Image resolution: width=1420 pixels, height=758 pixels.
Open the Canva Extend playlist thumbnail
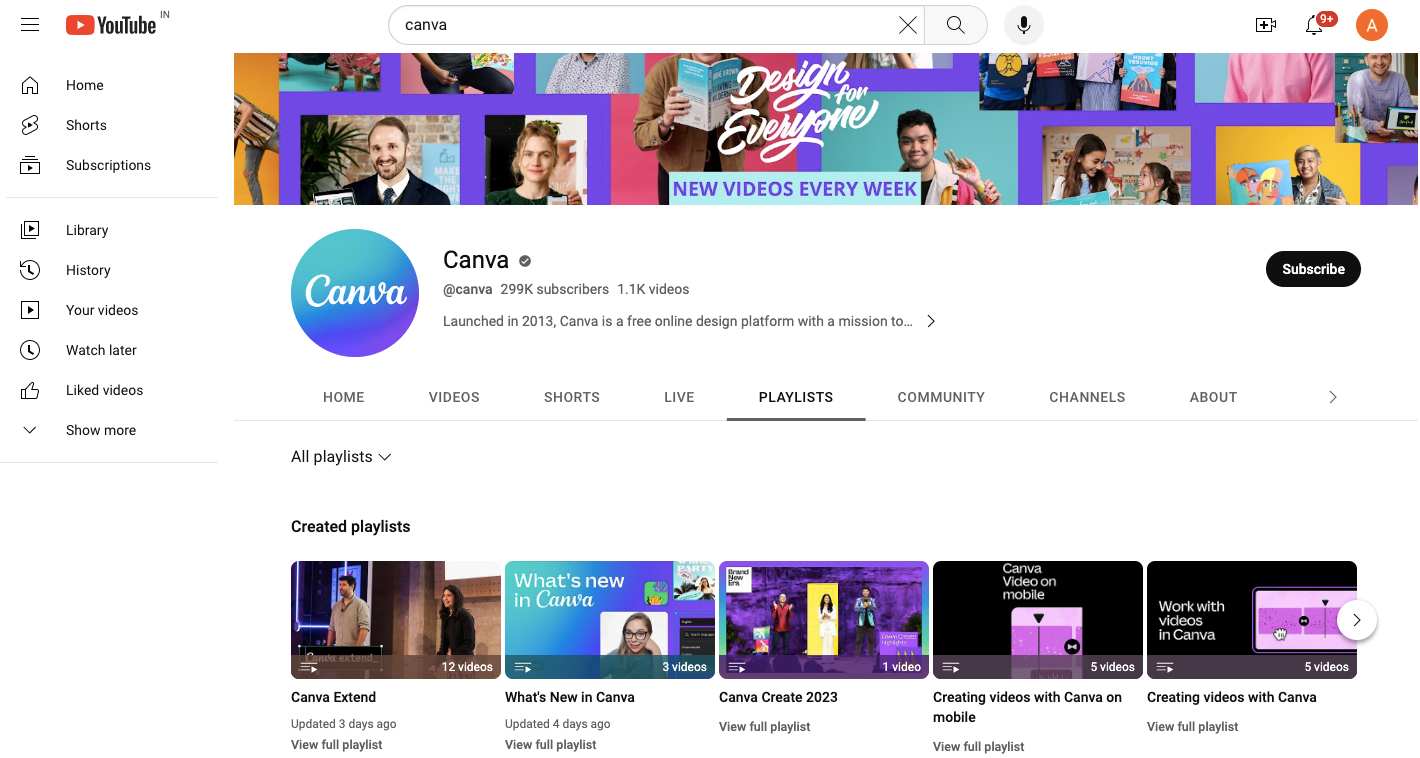[x=396, y=620]
